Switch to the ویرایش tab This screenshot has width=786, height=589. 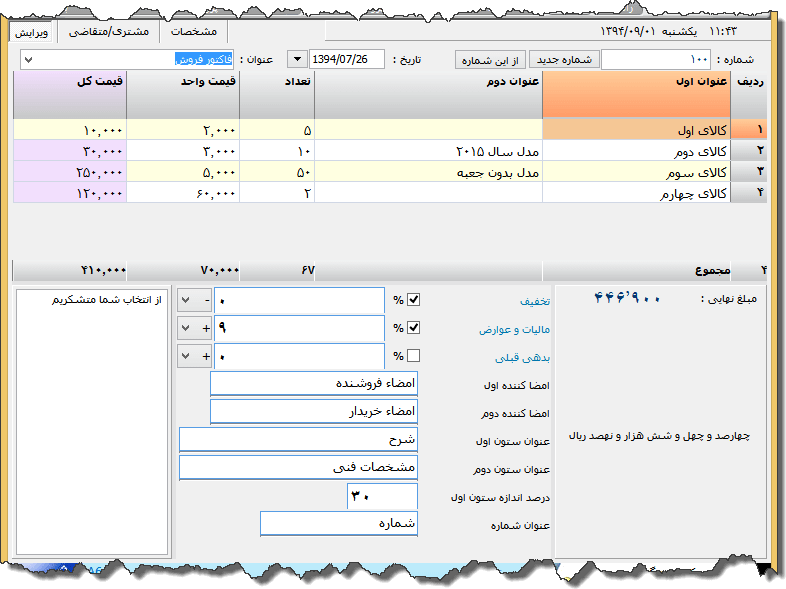[x=33, y=31]
